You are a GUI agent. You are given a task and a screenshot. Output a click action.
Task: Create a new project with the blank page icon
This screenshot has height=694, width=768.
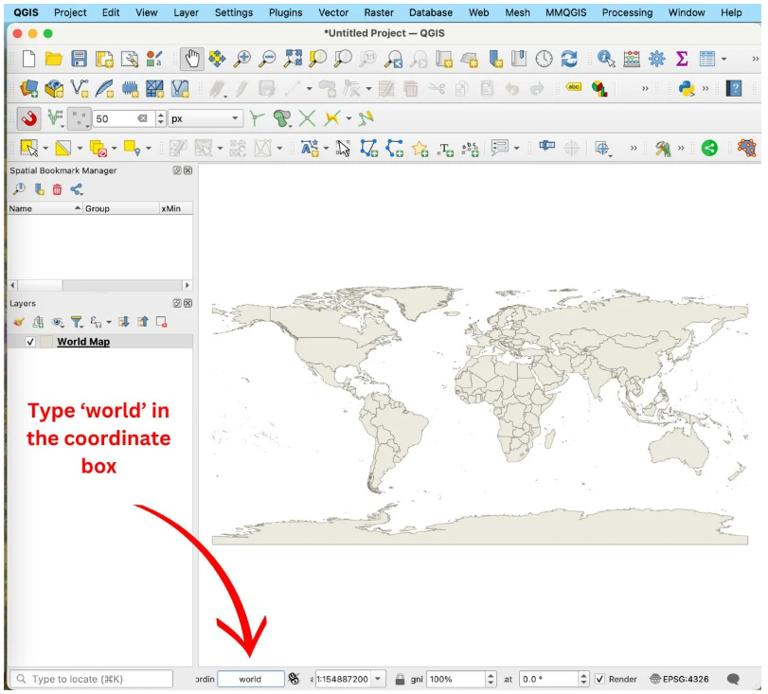[29, 59]
